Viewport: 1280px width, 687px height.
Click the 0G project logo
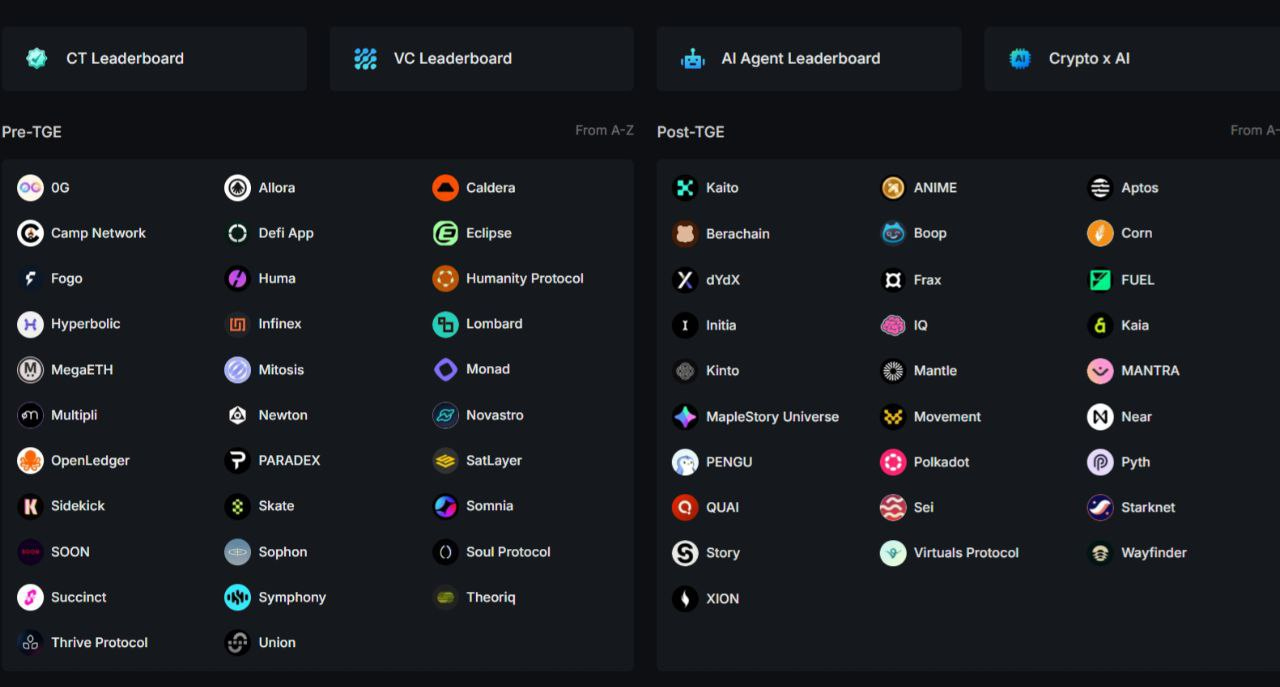[30, 187]
